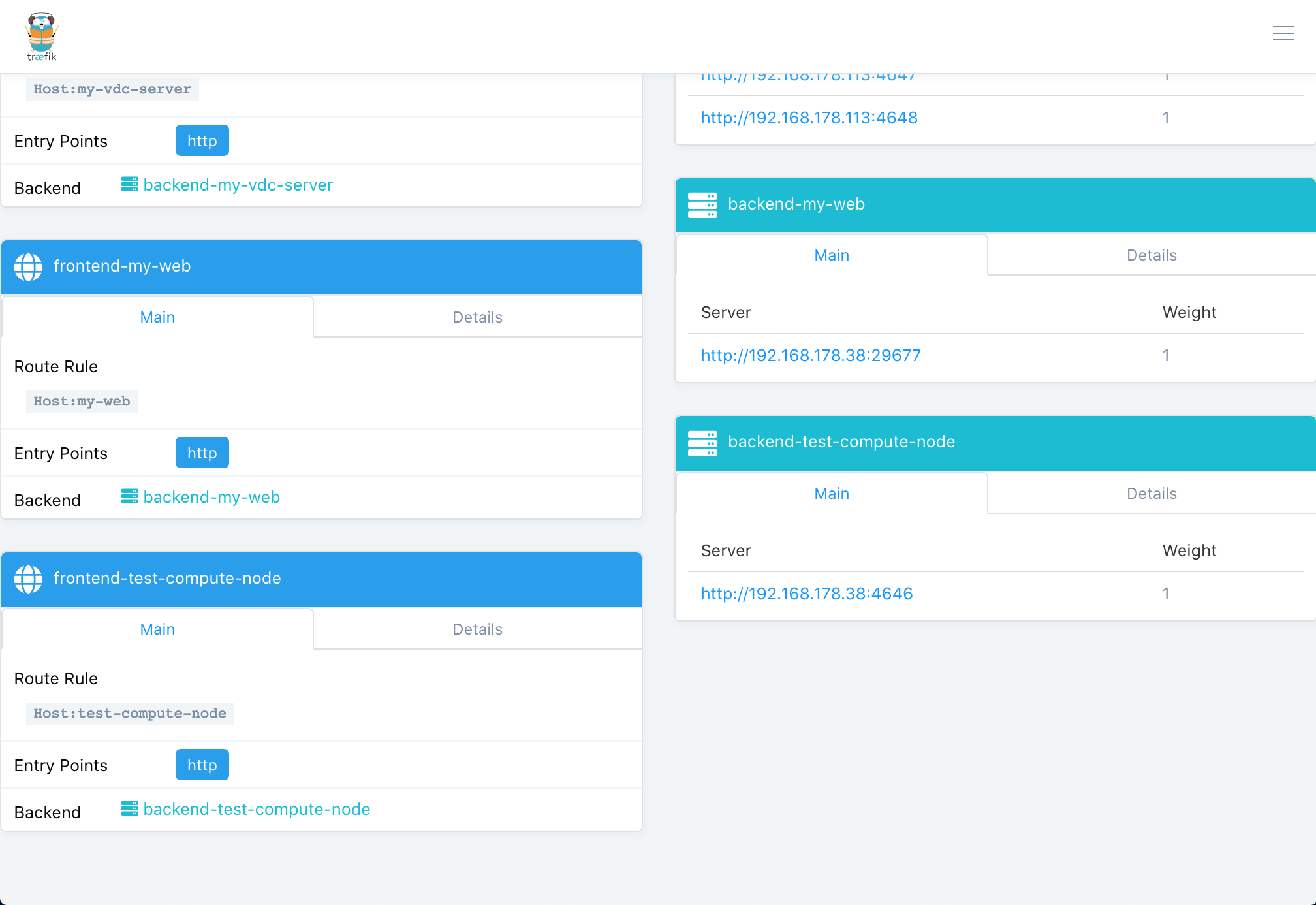Click the Server column header in backend-test-compute-node
This screenshot has height=905, width=1316.
726,550
